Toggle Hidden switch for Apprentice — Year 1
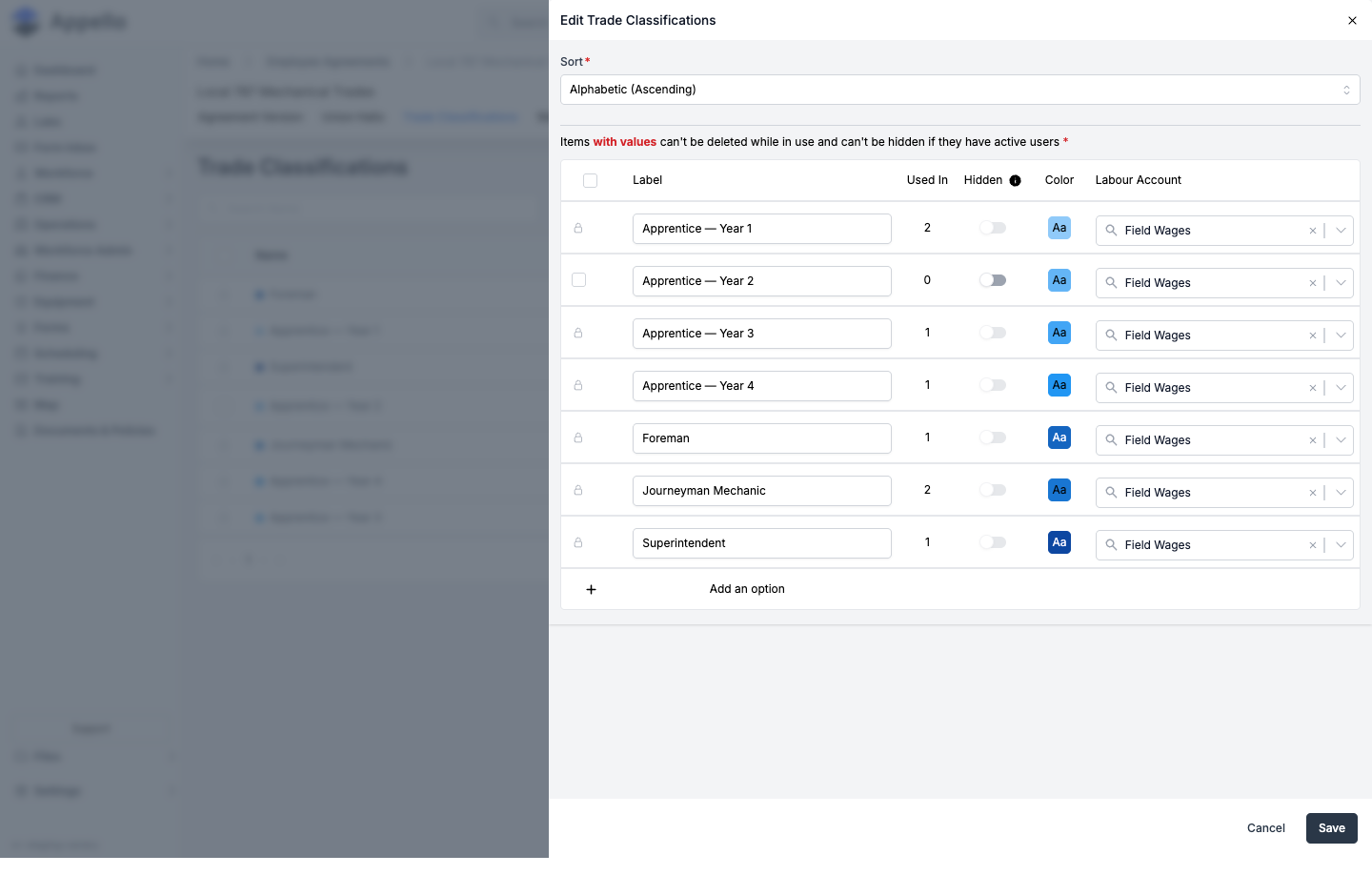This screenshot has width=1372, height=875. tap(993, 228)
